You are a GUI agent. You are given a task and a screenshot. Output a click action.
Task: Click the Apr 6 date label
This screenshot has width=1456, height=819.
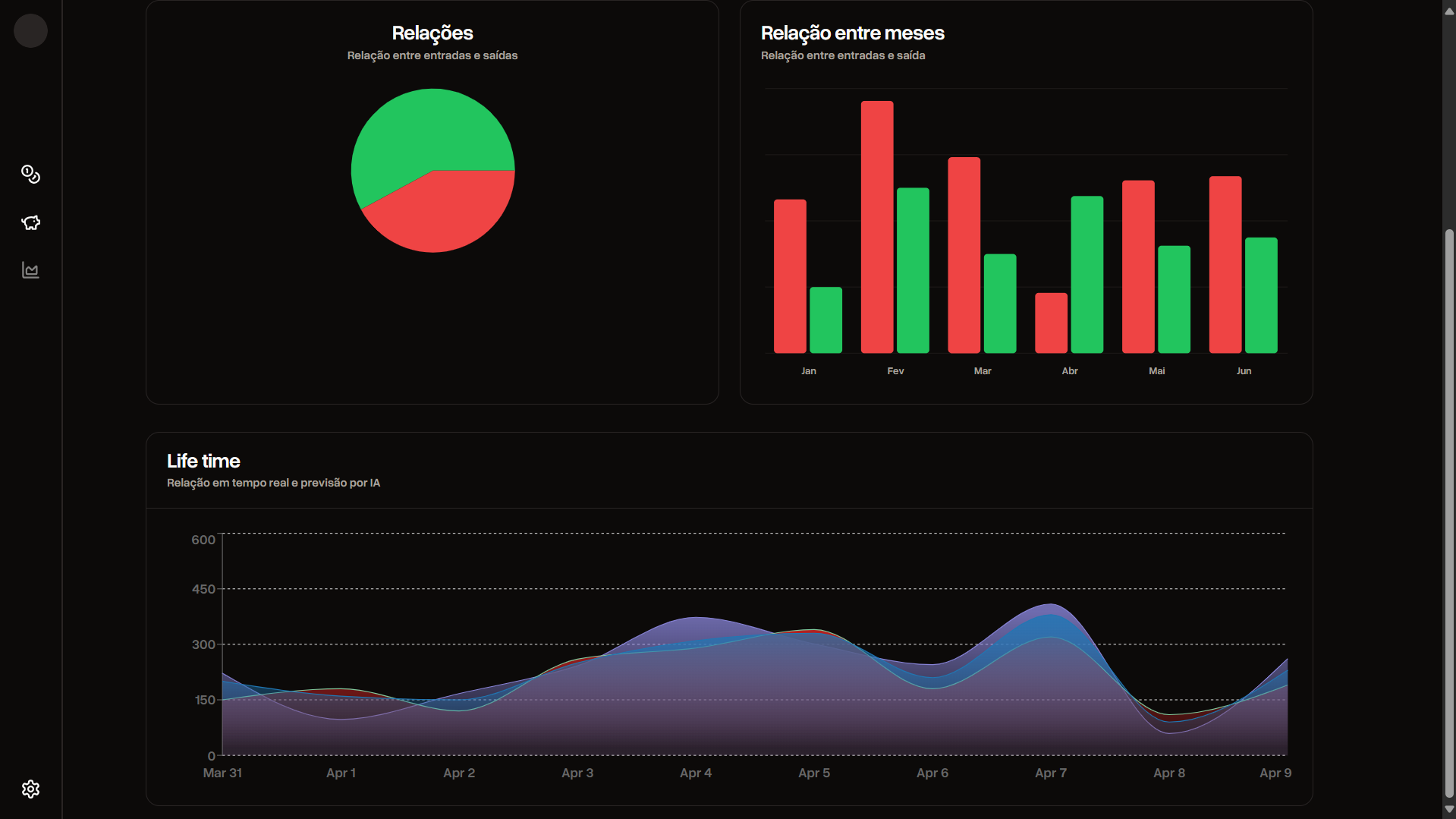[932, 773]
